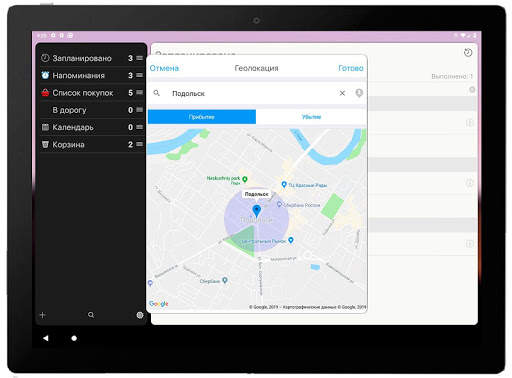512x378 pixels.
Task: Click the Google map copyright text
Action: pyautogui.click(x=307, y=307)
